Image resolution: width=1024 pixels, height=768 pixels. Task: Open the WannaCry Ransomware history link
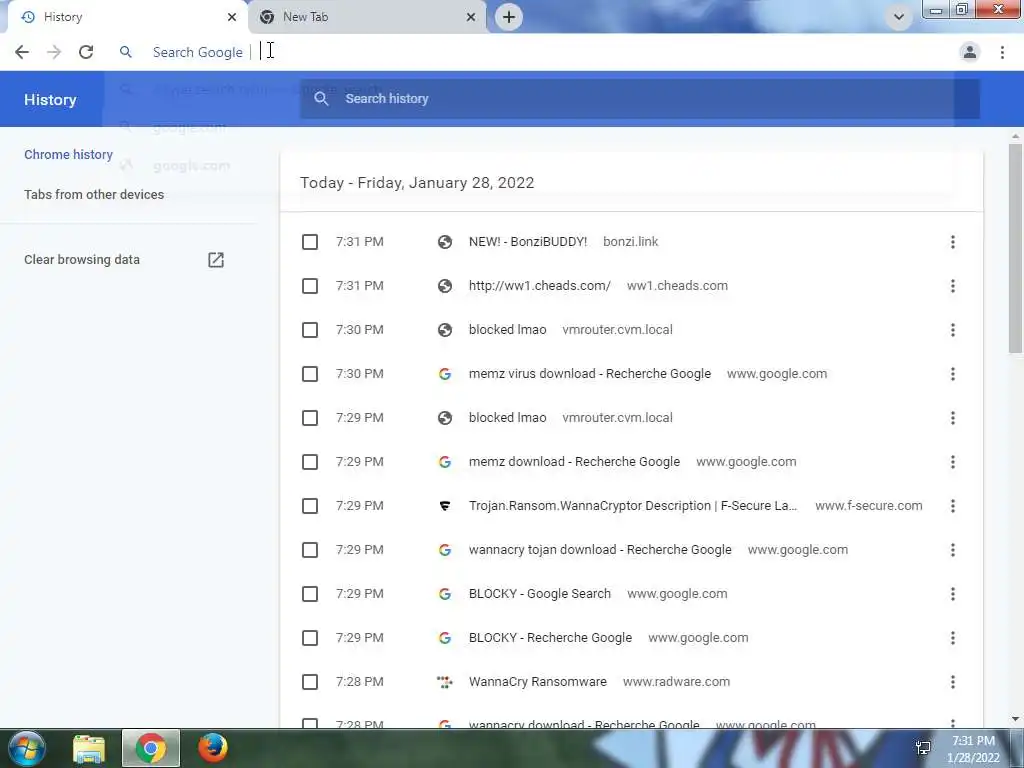(537, 682)
